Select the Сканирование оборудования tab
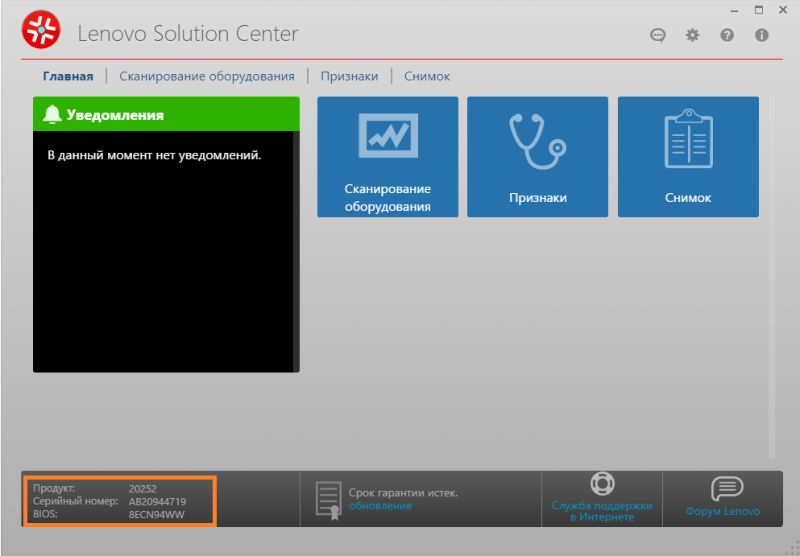The image size is (800, 556). [207, 76]
